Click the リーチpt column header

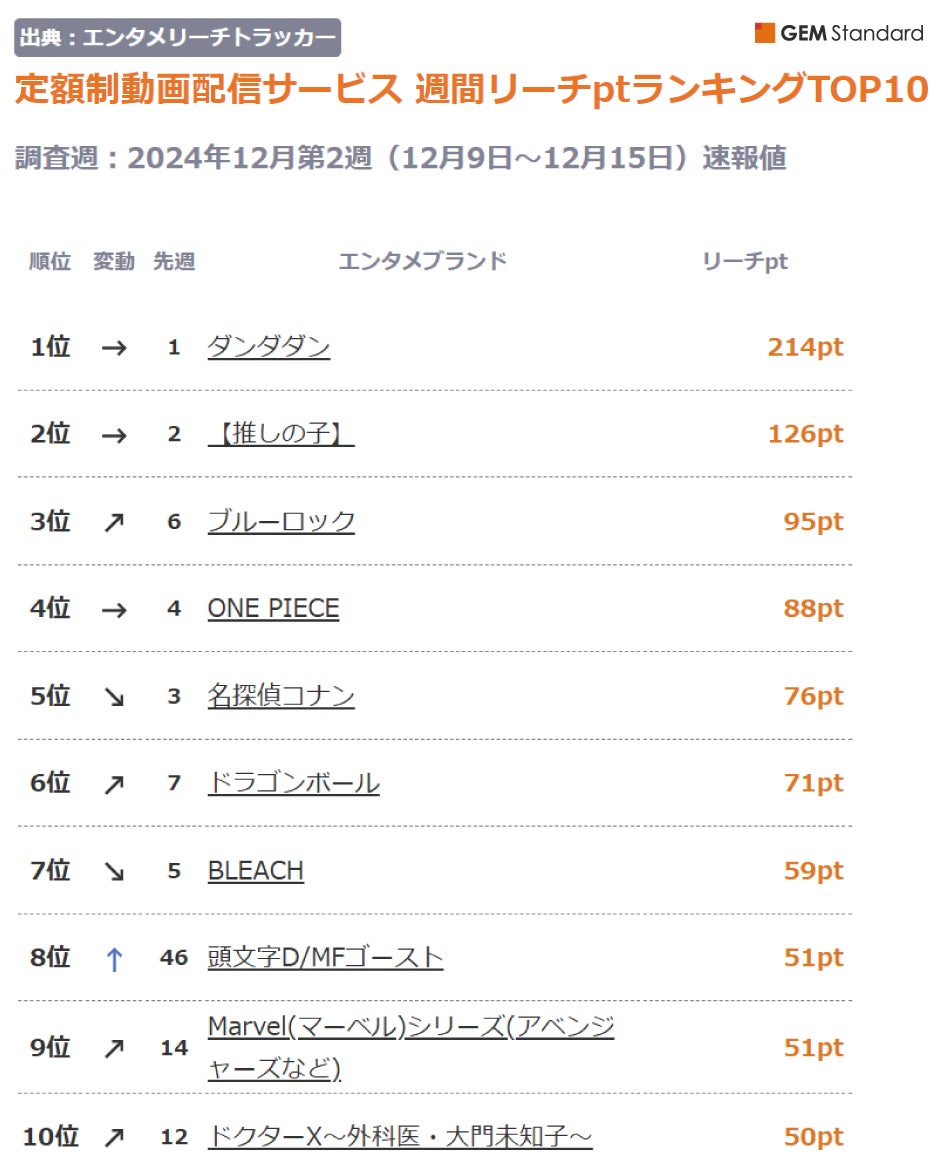coord(745,262)
